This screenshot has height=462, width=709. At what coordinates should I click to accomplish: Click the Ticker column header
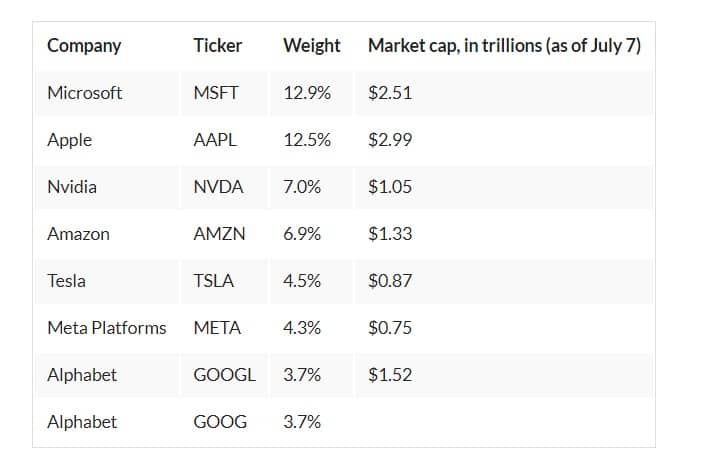(x=217, y=45)
